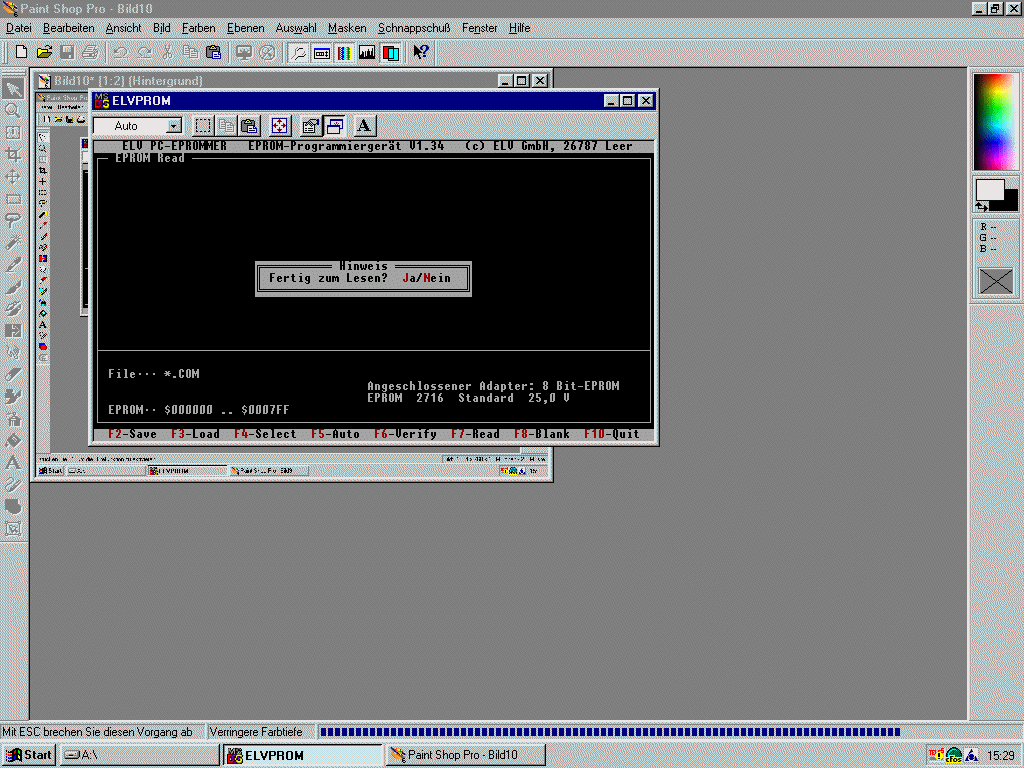1024x768 pixels.
Task: Toggle the Tool Palette visibility button
Action: click(298, 52)
